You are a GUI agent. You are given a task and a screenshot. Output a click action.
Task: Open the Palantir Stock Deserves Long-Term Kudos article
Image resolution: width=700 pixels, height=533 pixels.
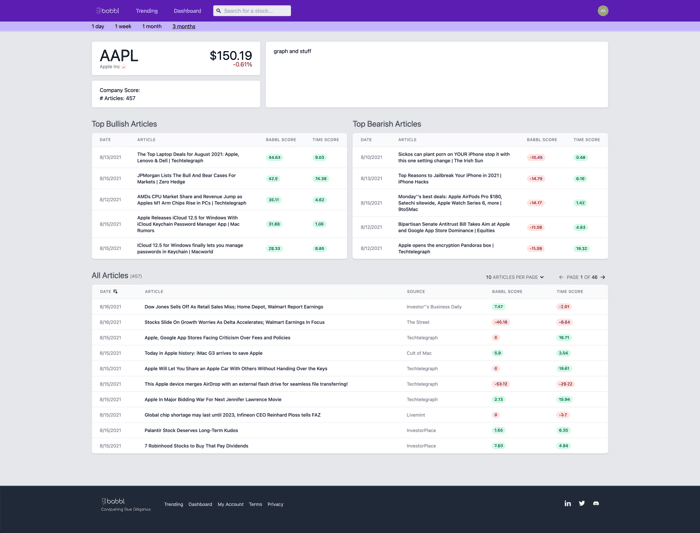point(191,430)
